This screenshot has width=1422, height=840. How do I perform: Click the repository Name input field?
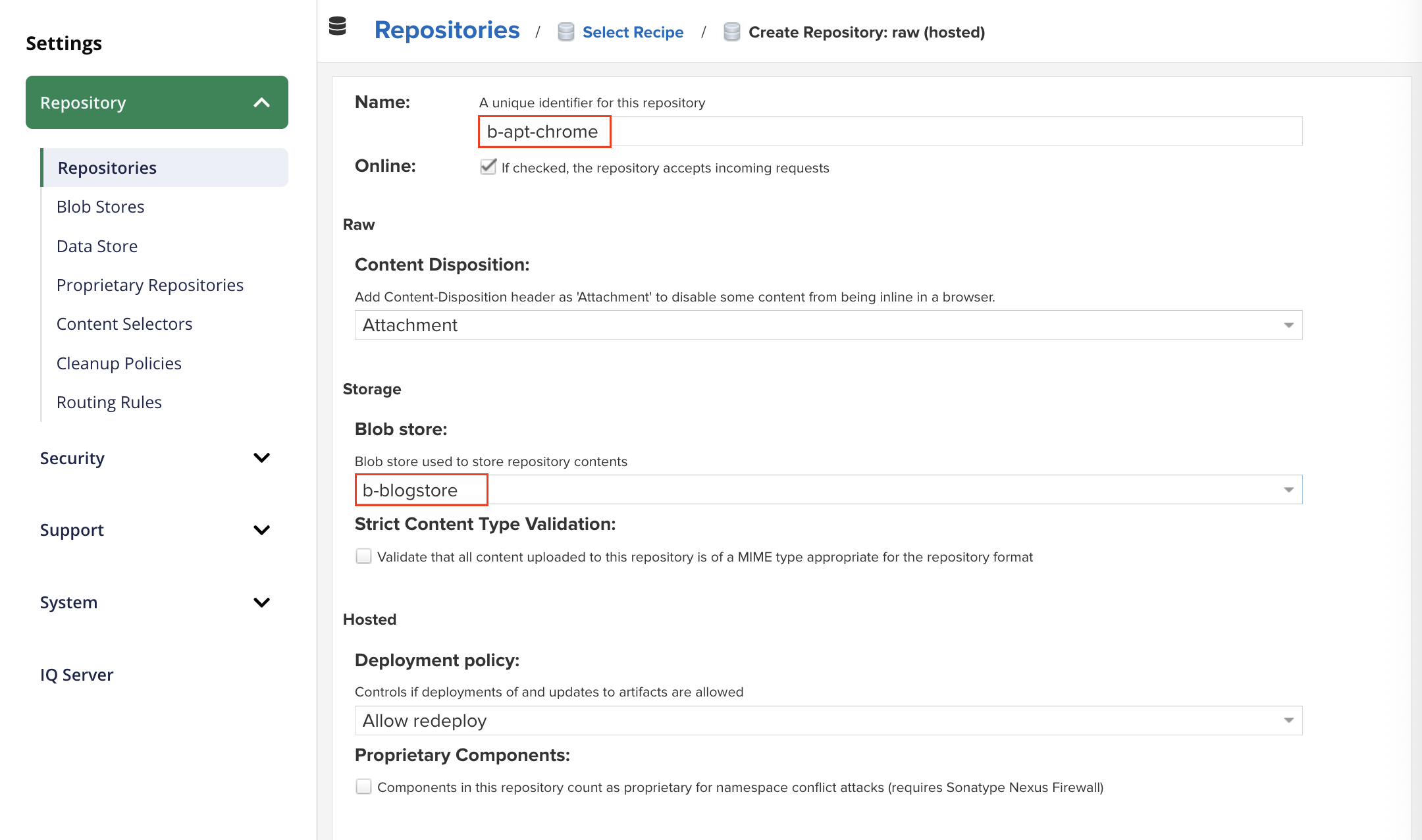point(889,132)
